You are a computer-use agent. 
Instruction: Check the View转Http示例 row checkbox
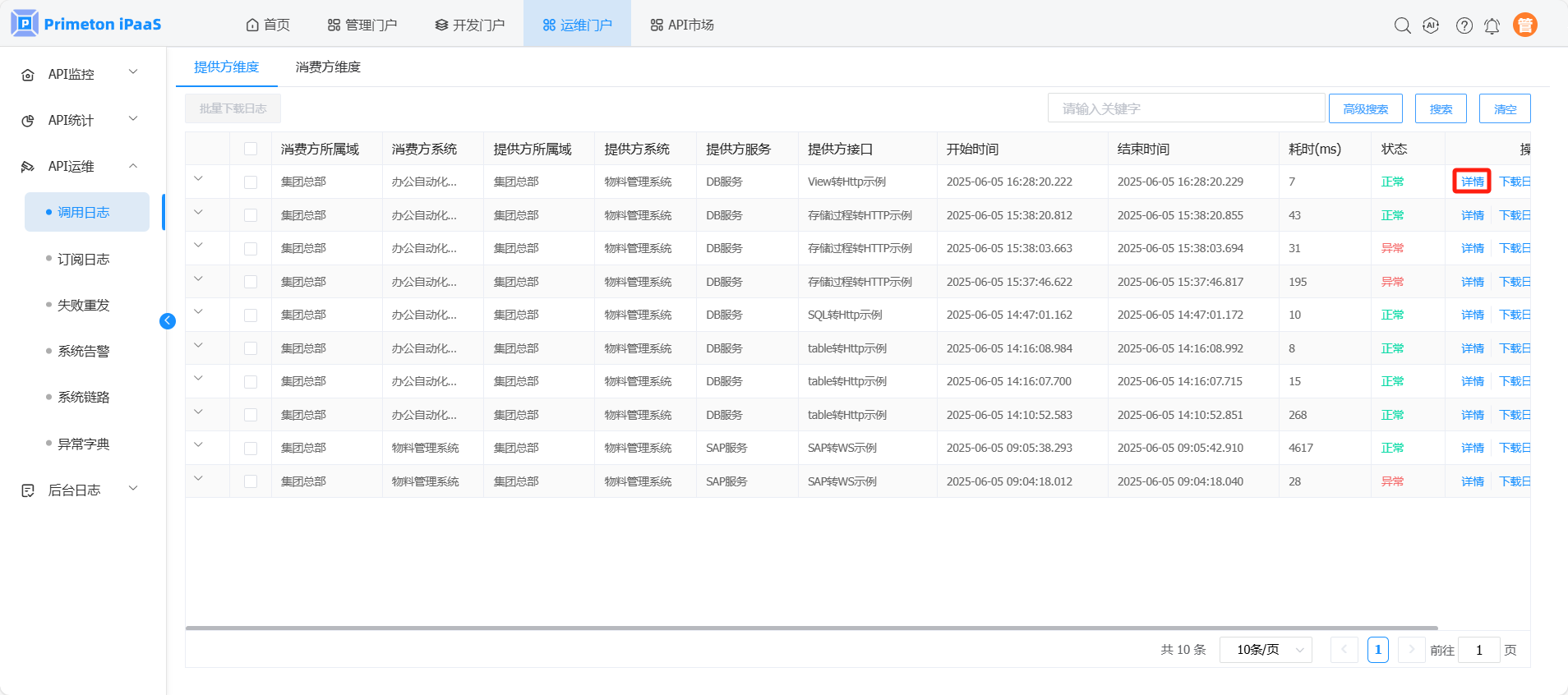coord(251,182)
